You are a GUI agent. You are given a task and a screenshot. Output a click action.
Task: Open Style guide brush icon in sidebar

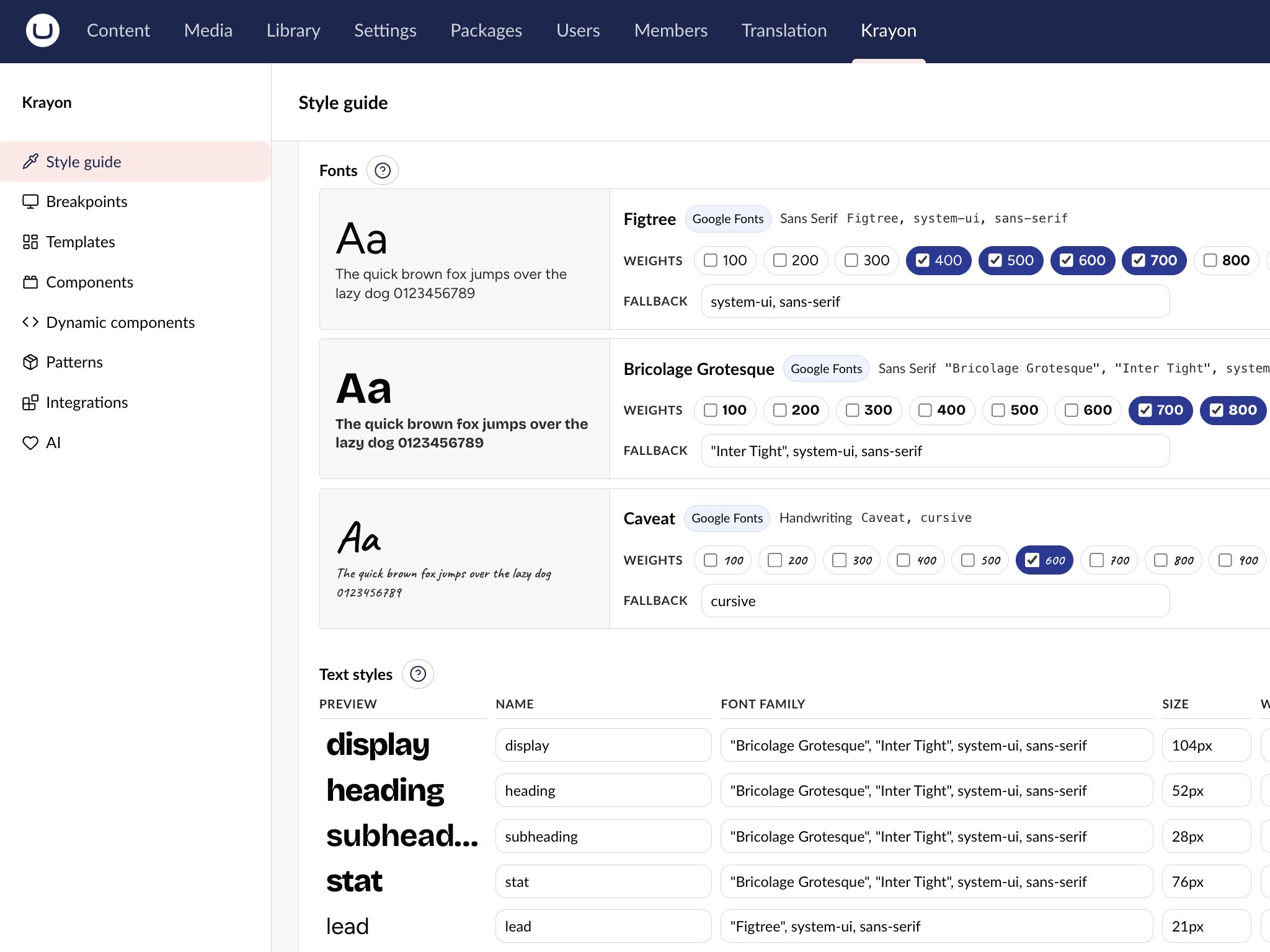[x=30, y=162]
